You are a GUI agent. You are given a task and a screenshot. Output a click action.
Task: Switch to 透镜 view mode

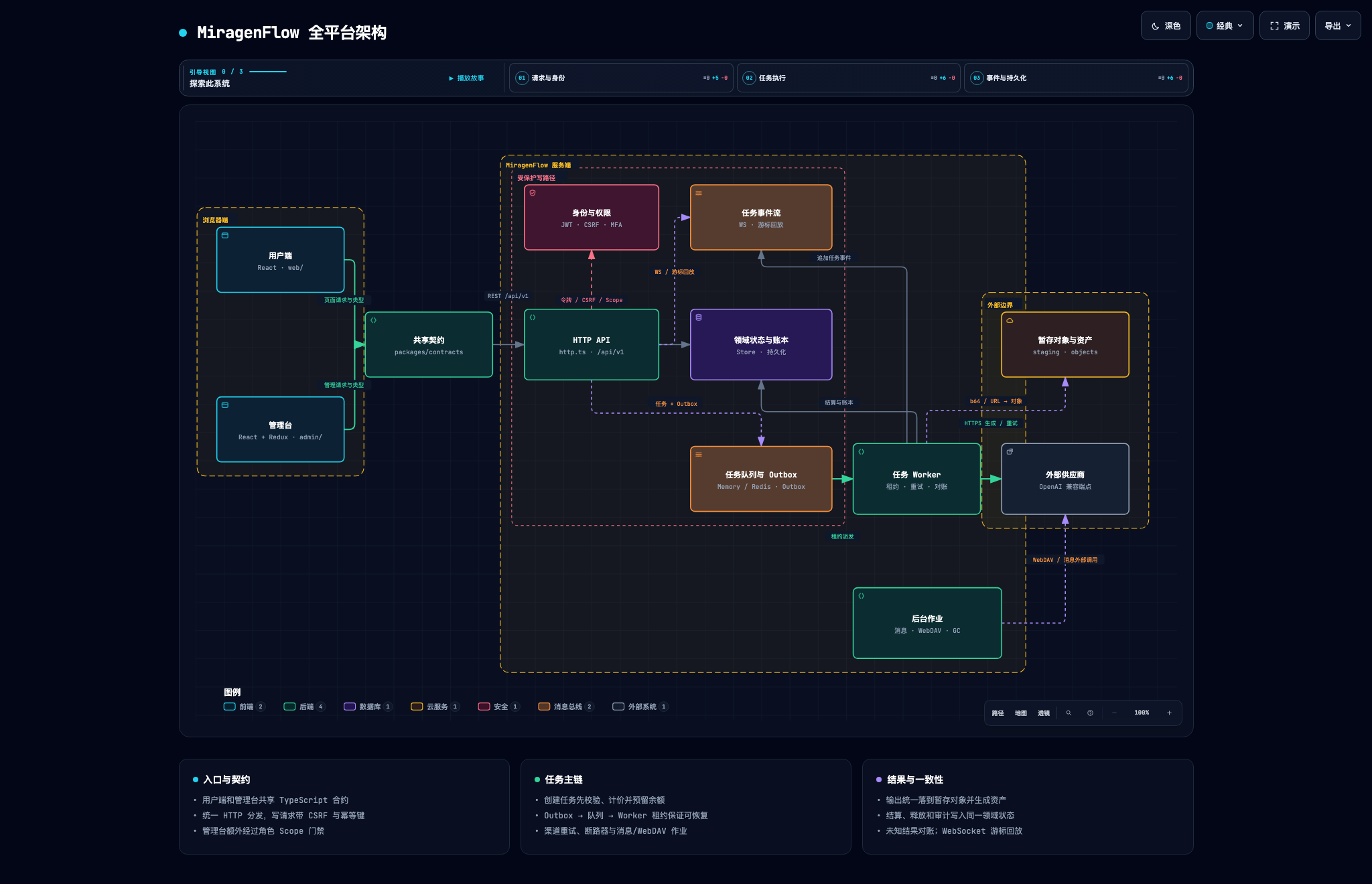click(1044, 713)
